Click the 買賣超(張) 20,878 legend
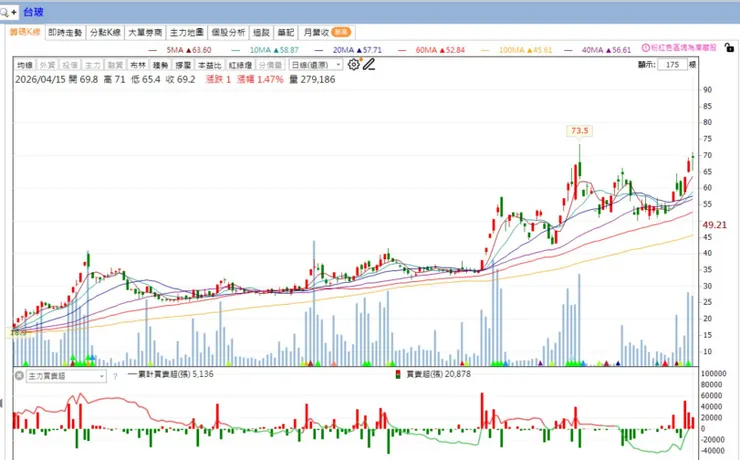Image resolution: width=740 pixels, height=460 pixels. click(438, 374)
